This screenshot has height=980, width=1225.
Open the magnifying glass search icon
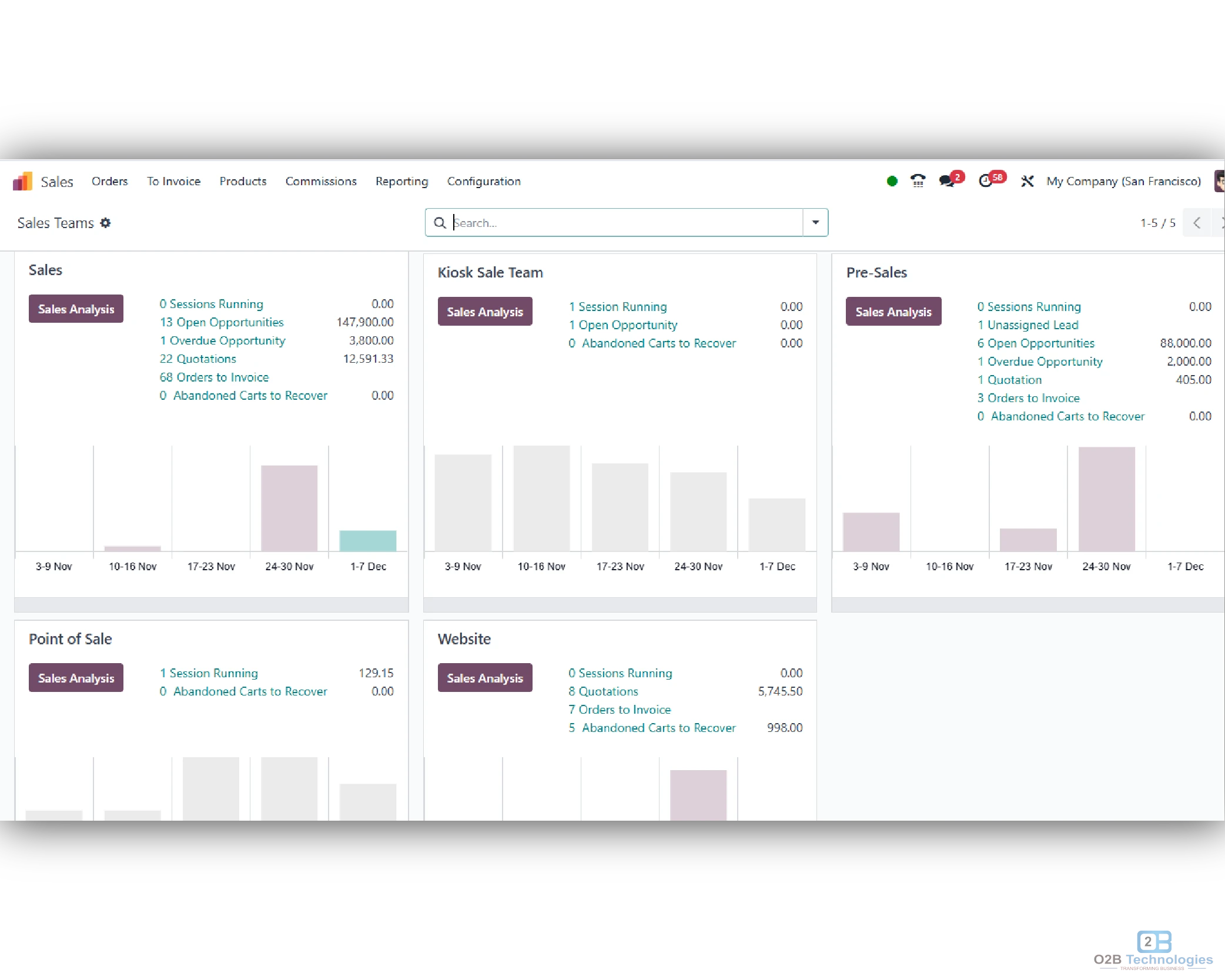440,223
